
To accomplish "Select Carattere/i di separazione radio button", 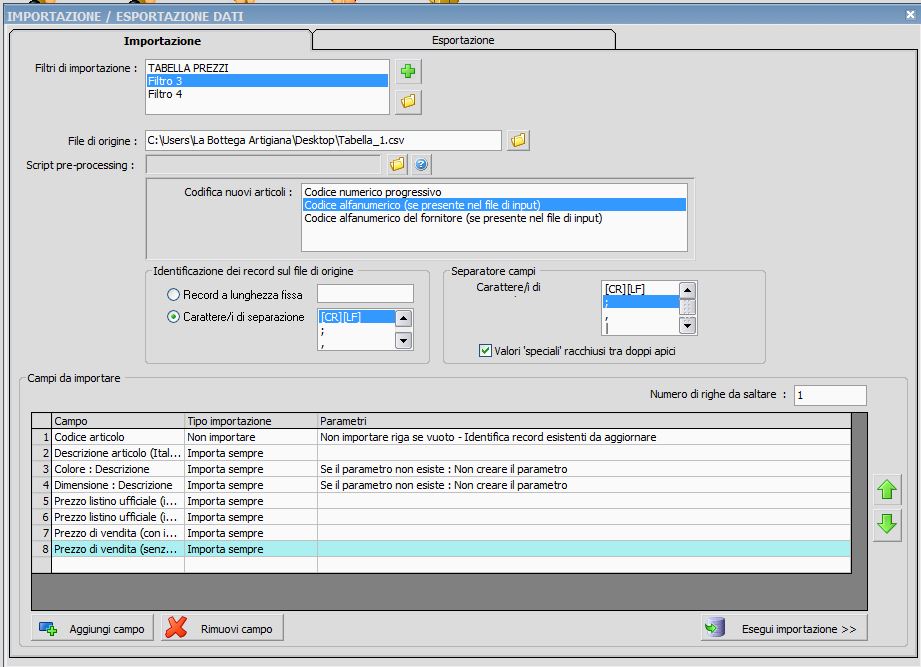I will click(173, 316).
